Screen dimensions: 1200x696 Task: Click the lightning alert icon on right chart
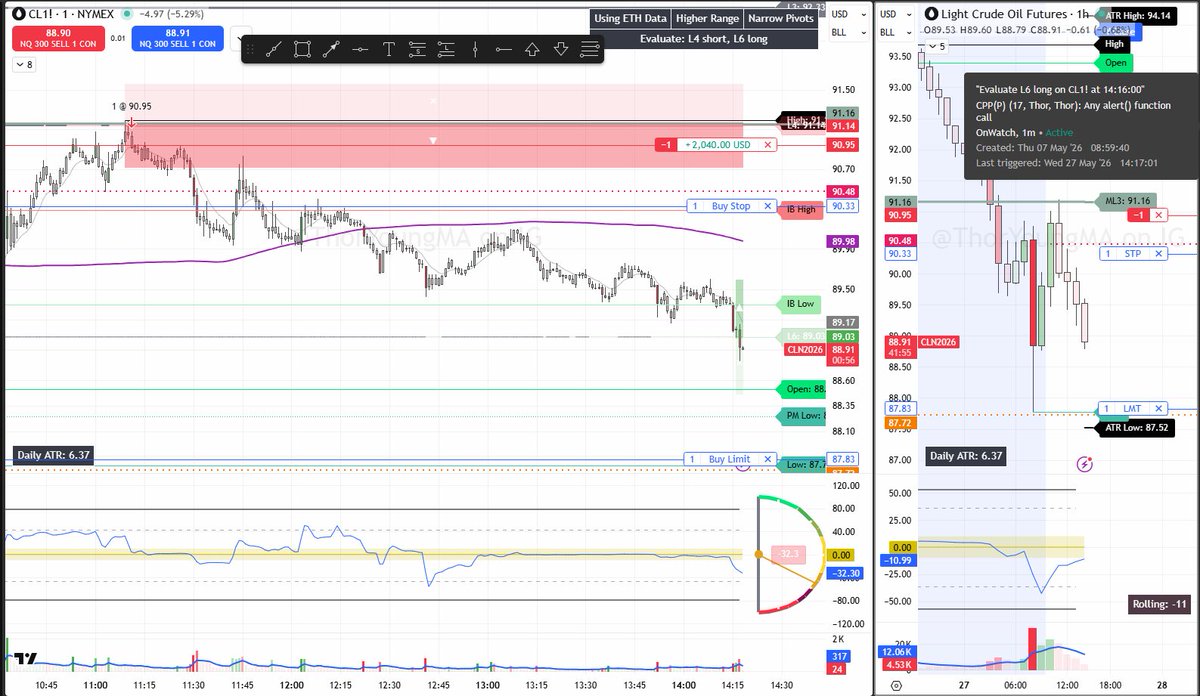pyautogui.click(x=1086, y=465)
